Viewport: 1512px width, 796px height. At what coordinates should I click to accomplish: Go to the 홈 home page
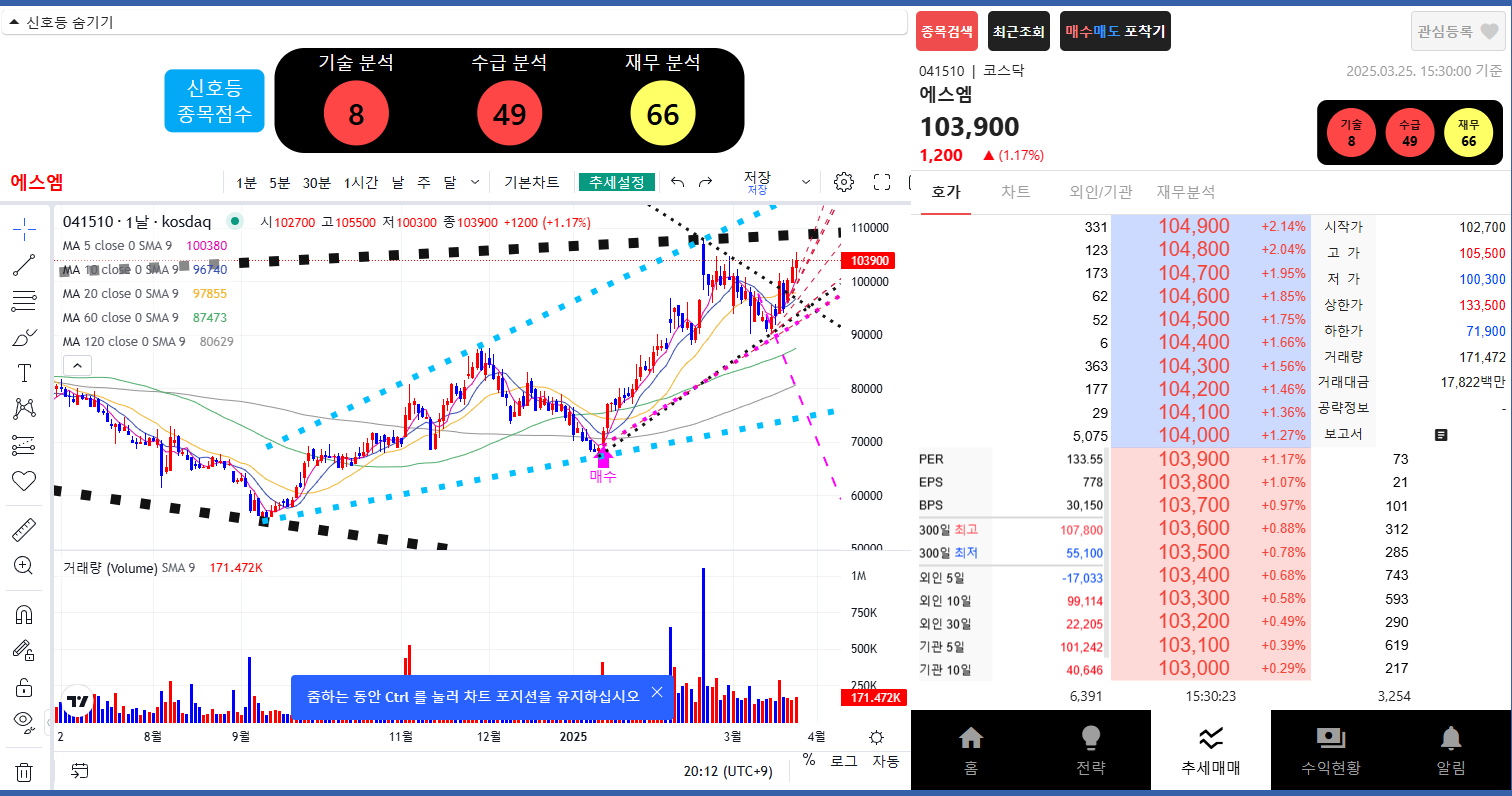click(x=971, y=750)
